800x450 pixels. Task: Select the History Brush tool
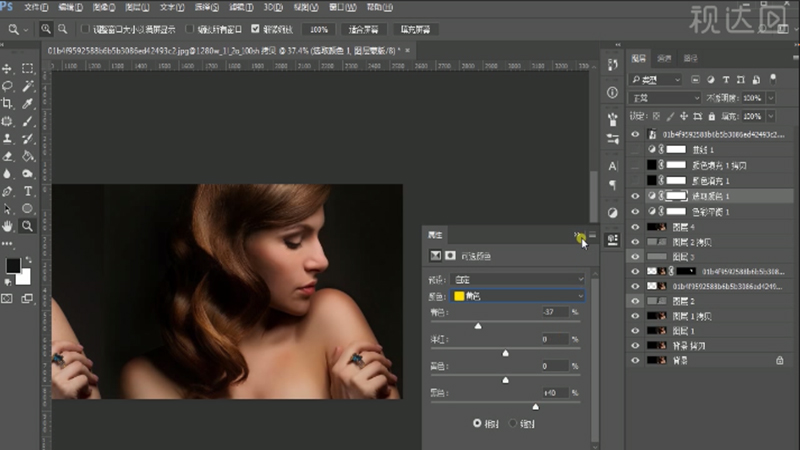pyautogui.click(x=28, y=139)
